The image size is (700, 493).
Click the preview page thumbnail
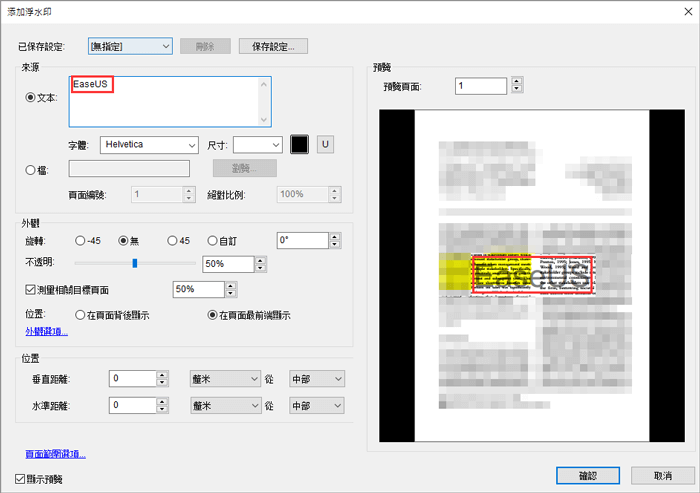(532, 276)
